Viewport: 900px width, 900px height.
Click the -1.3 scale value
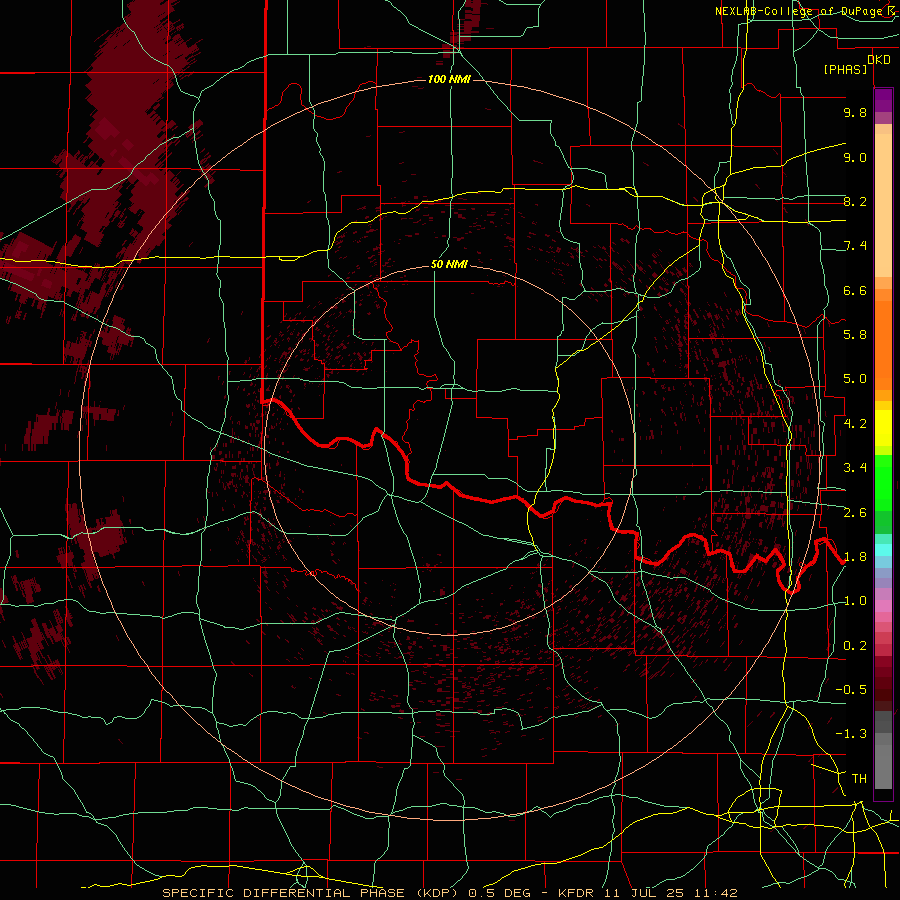click(852, 734)
